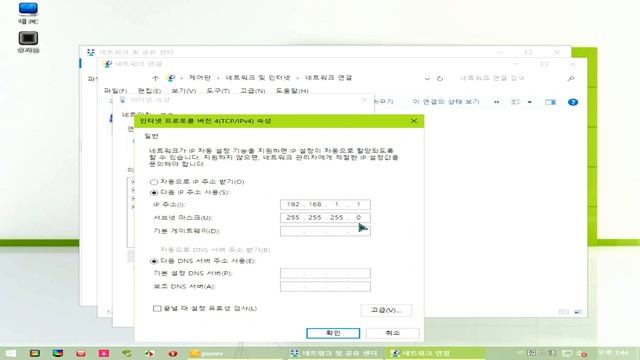Open 보기(V) menu in 네트워크 연결 window
The image size is (640, 360).
coord(184,91)
